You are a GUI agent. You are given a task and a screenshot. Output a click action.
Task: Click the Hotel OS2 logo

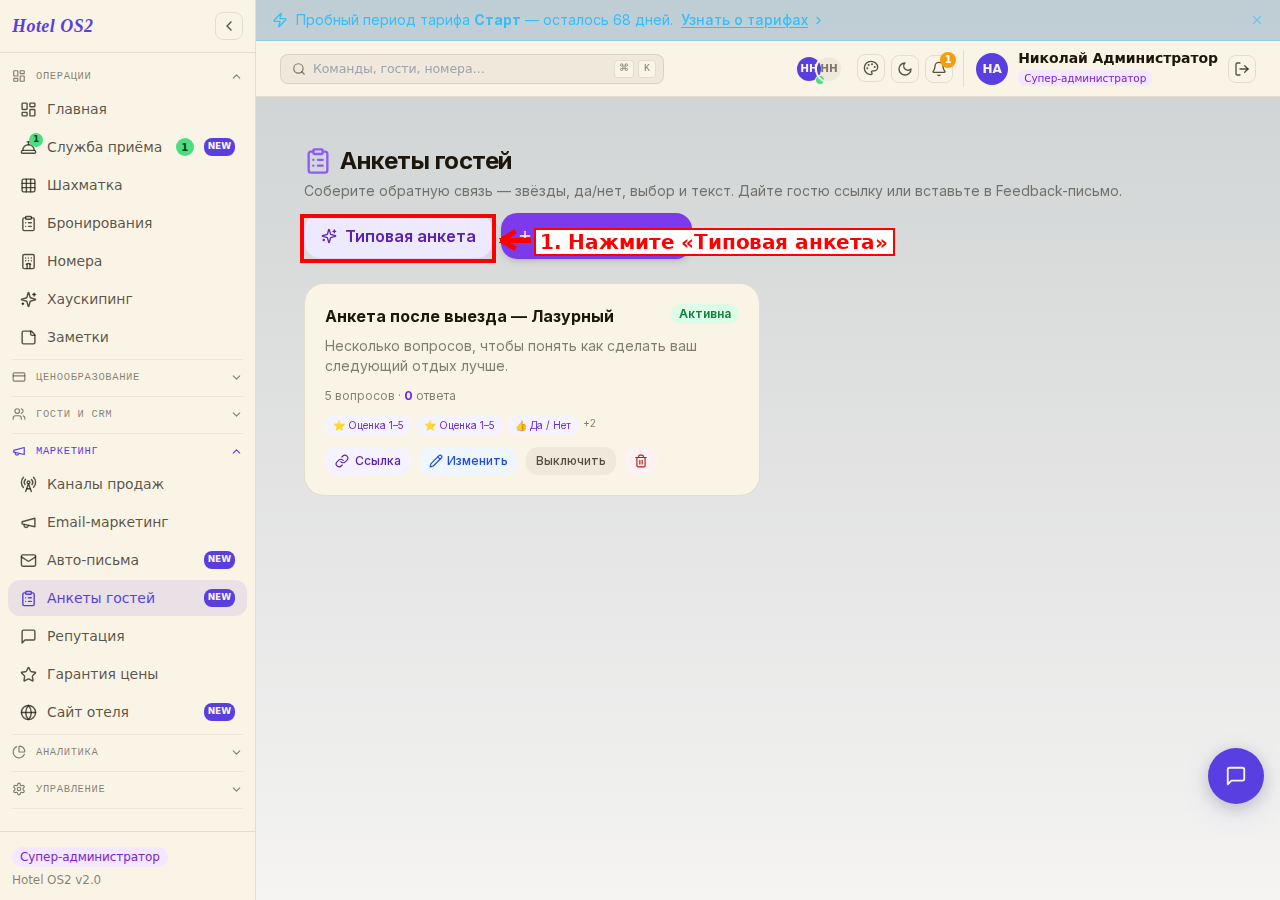52,26
